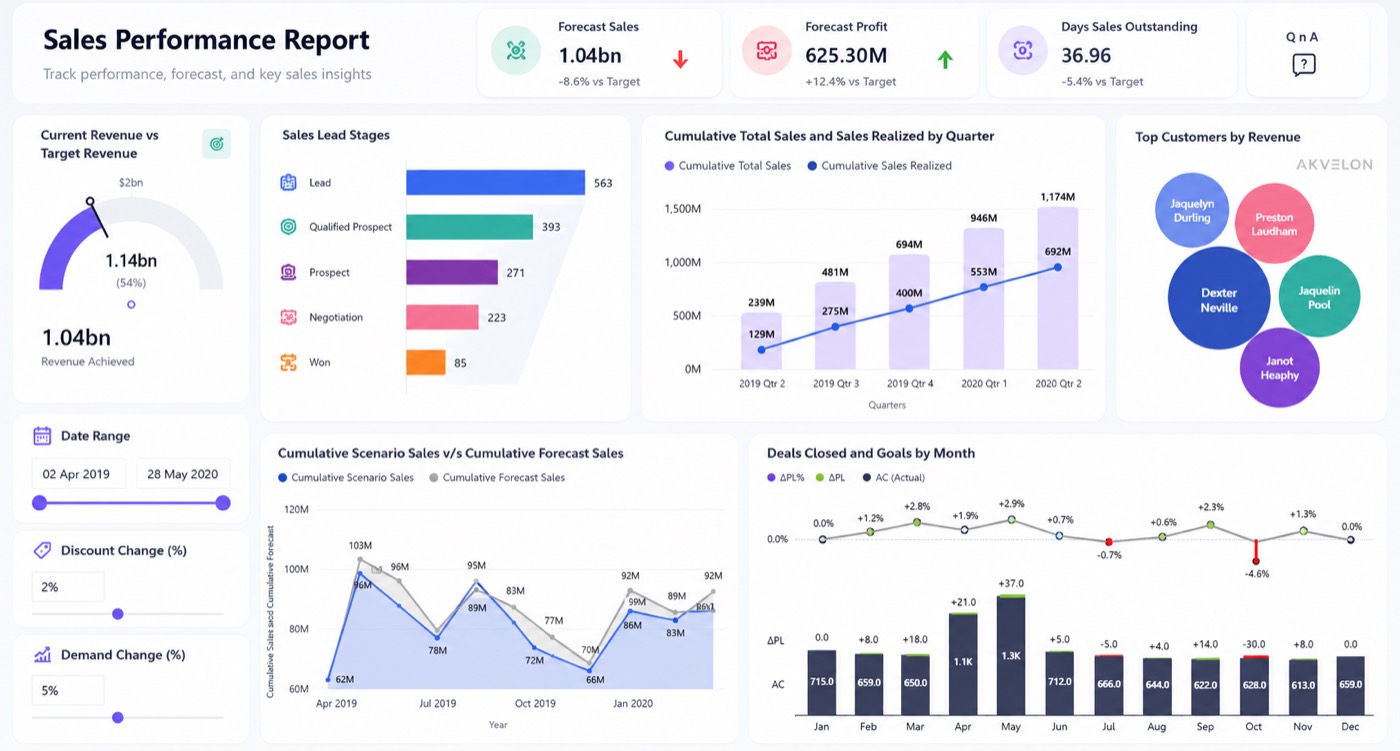Click the May deals bar labeled 1.3K
Image resolution: width=1400 pixels, height=751 pixels.
[1011, 655]
